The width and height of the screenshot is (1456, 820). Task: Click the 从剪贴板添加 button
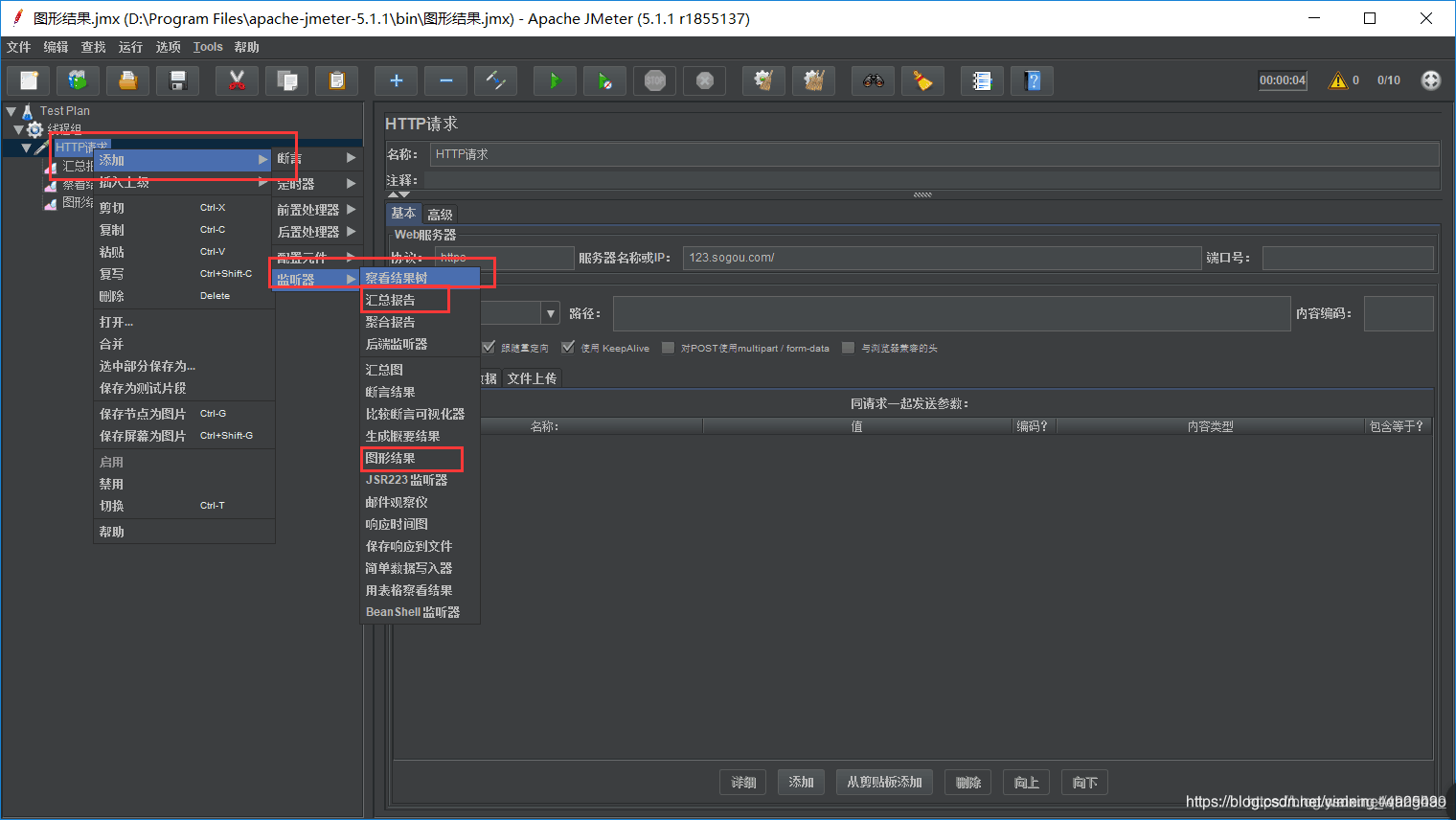pos(884,783)
